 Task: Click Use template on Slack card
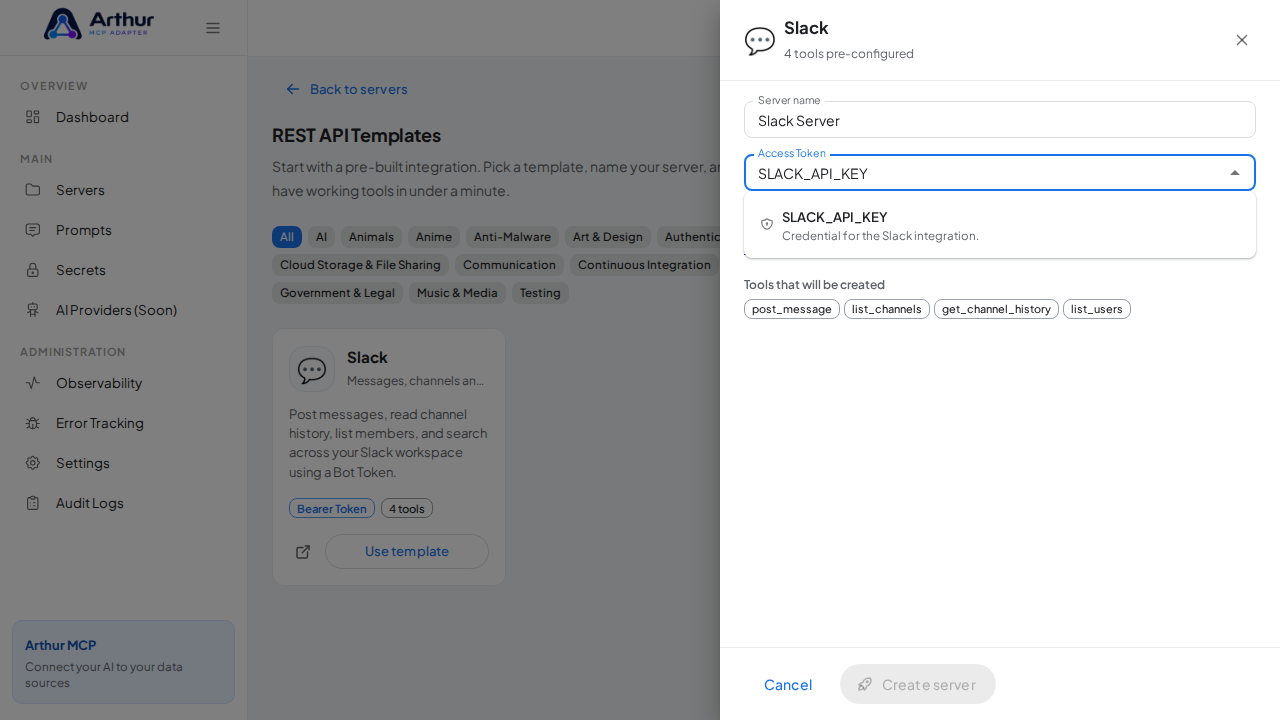[407, 552]
